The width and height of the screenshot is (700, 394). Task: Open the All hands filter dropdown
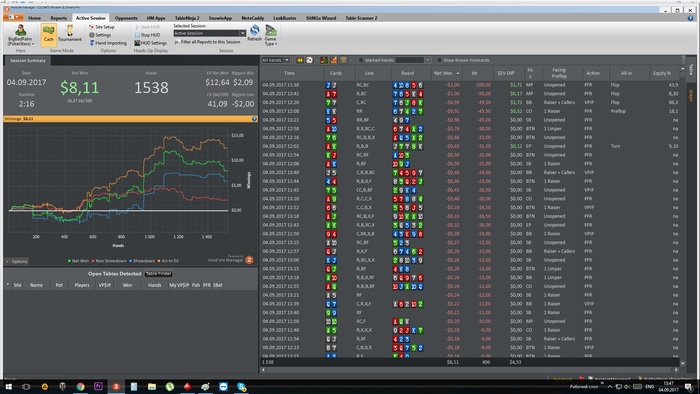coord(275,60)
